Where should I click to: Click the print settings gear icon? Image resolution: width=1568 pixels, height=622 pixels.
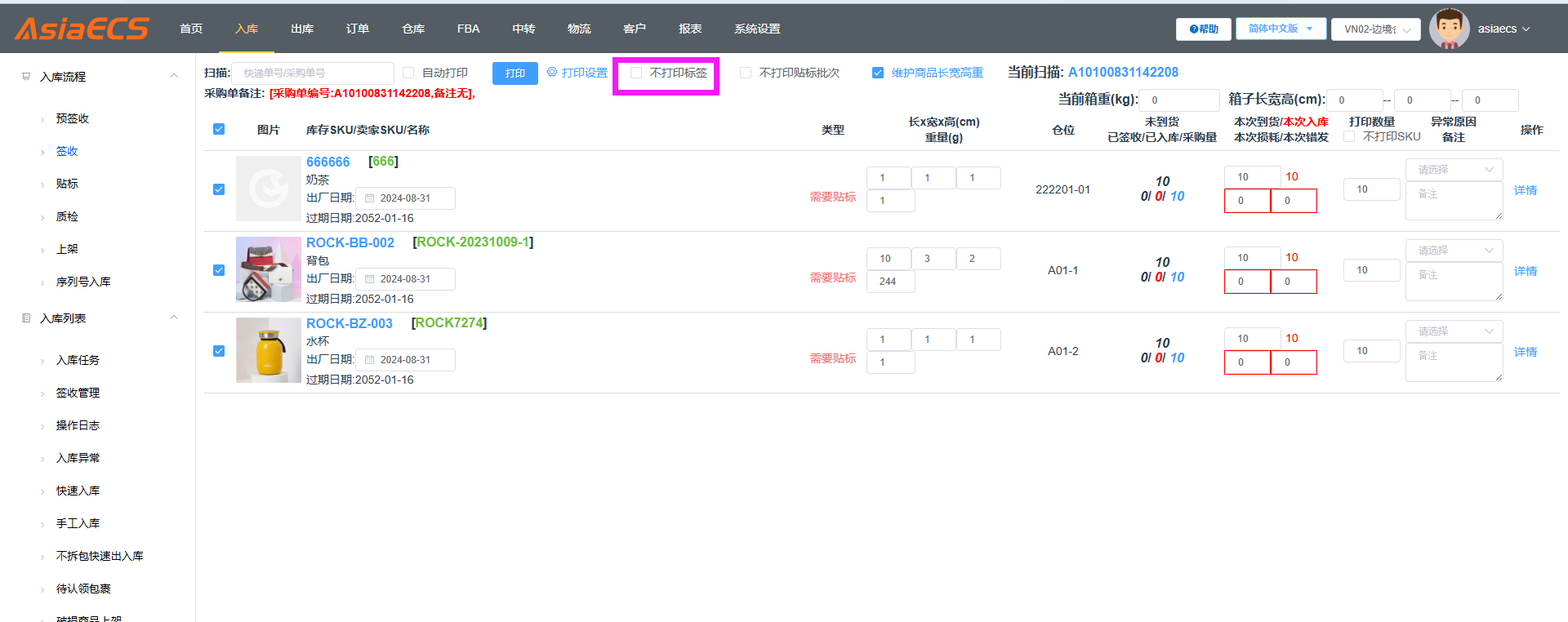552,72
